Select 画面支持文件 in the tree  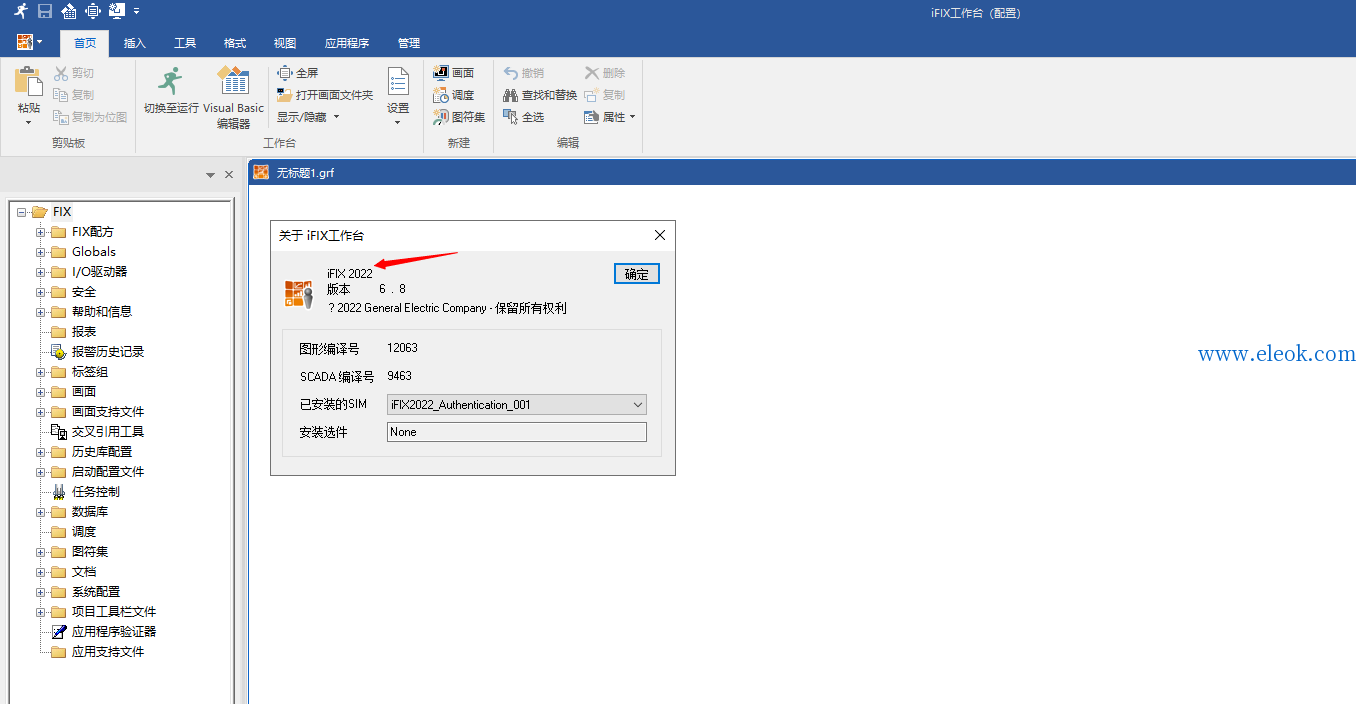pyautogui.click(x=108, y=412)
